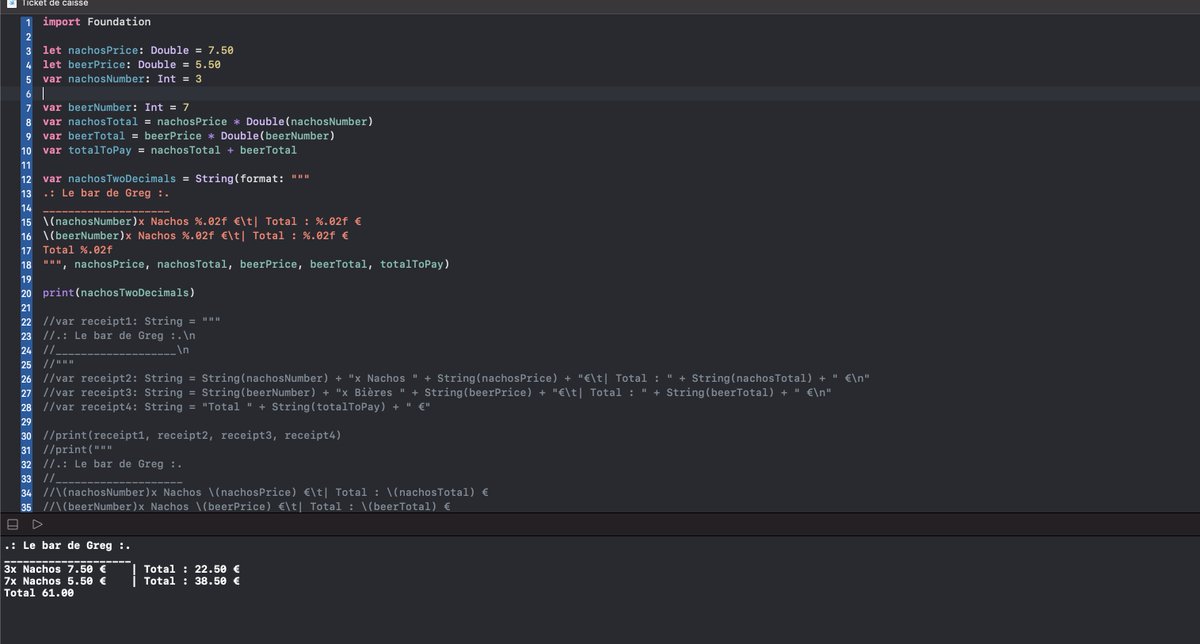Click line number 20 in the gutter
The height and width of the screenshot is (644, 1200).
tap(27, 293)
